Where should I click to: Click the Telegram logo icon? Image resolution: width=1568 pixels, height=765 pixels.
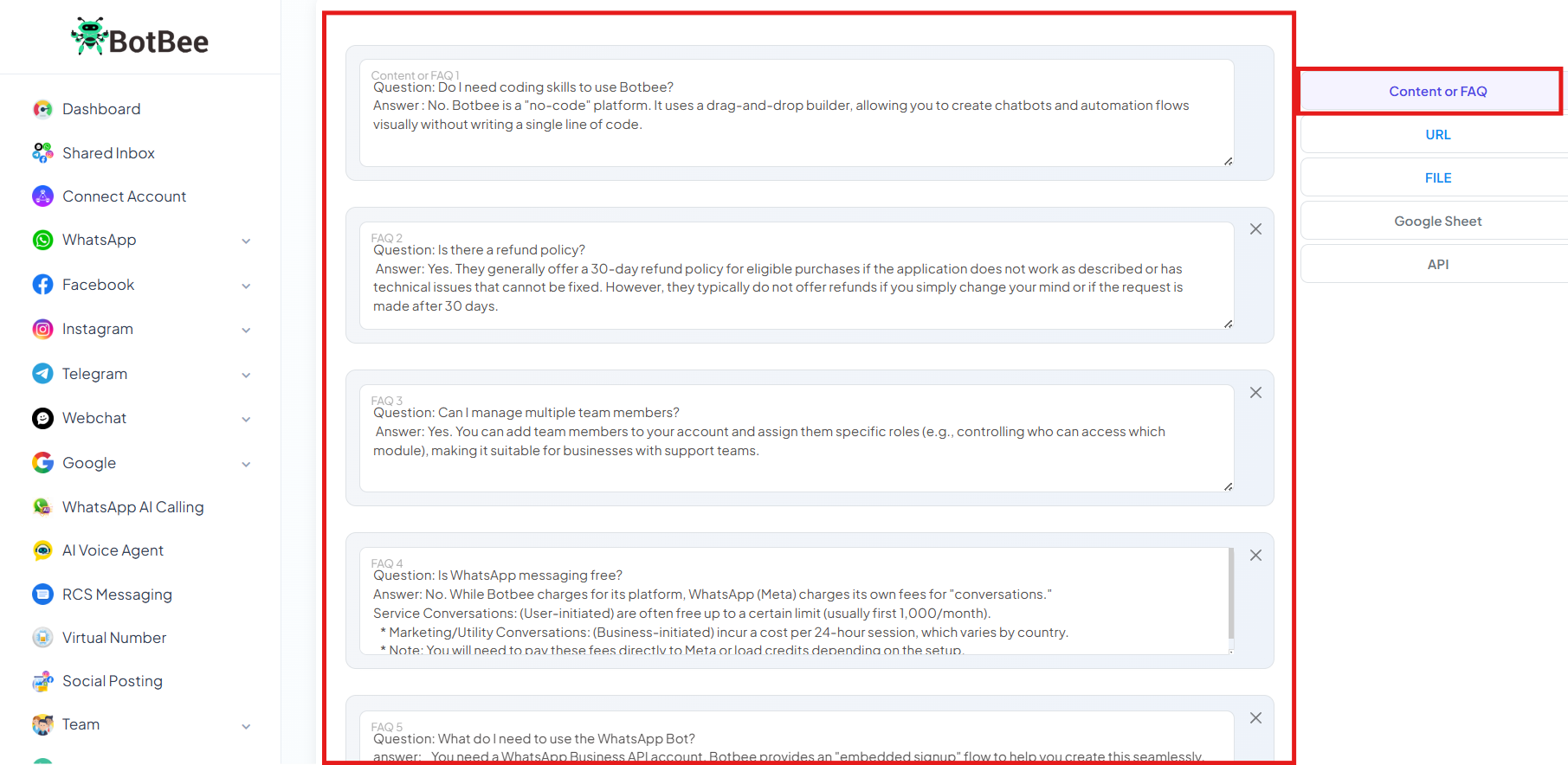point(42,374)
